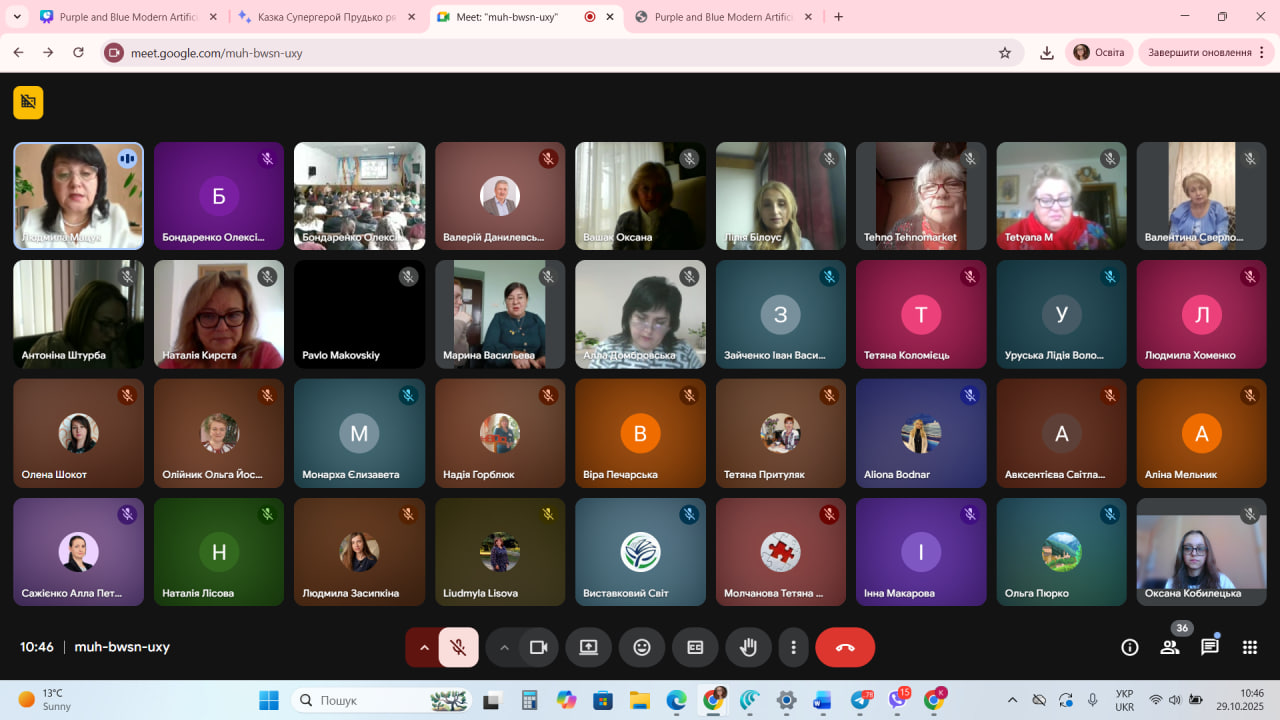Screen dimensions: 1280x720
Task: Show the participants list with 36 badge
Action: tap(1169, 647)
